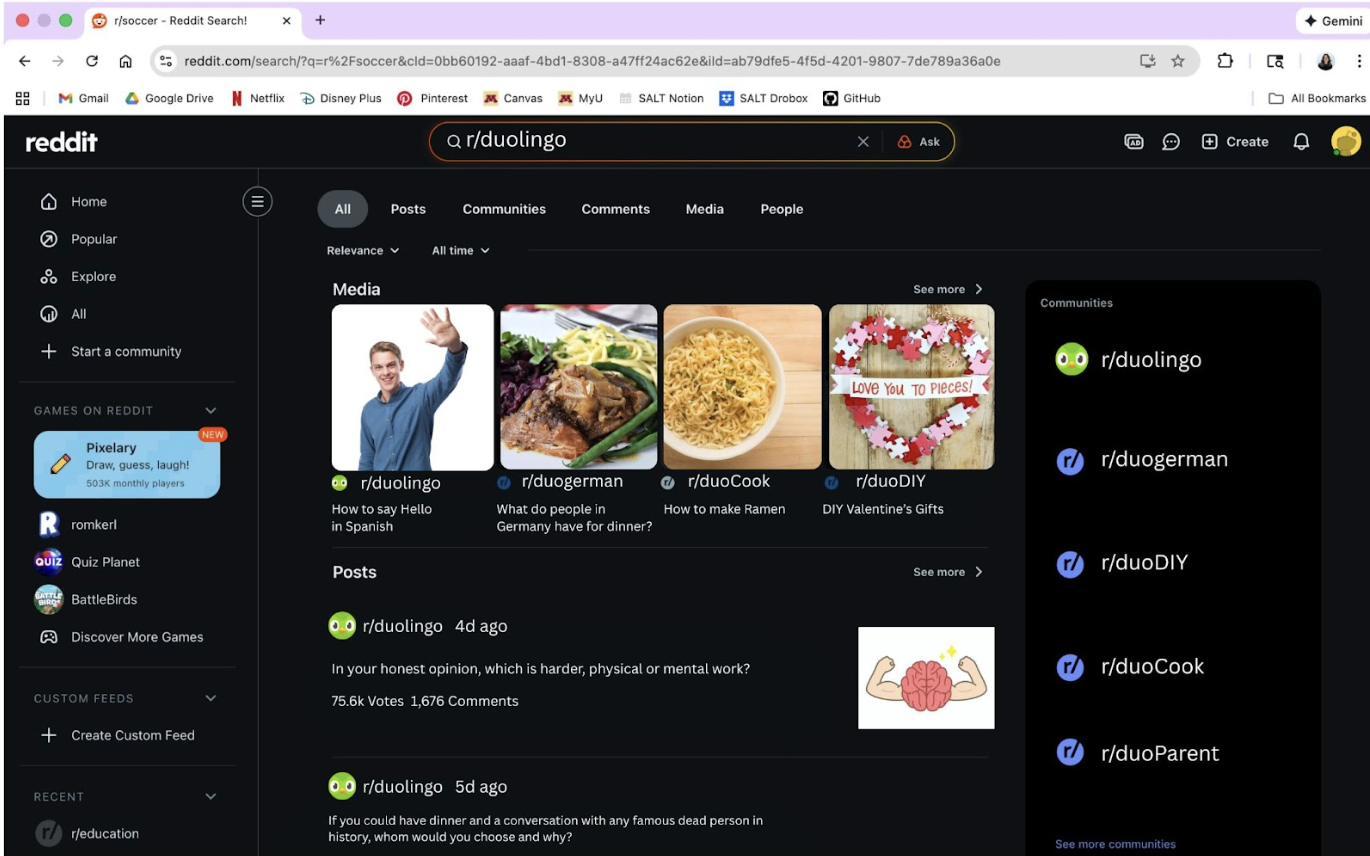Click See more for Media
This screenshot has height=856, width=1370.
pyautogui.click(x=948, y=289)
